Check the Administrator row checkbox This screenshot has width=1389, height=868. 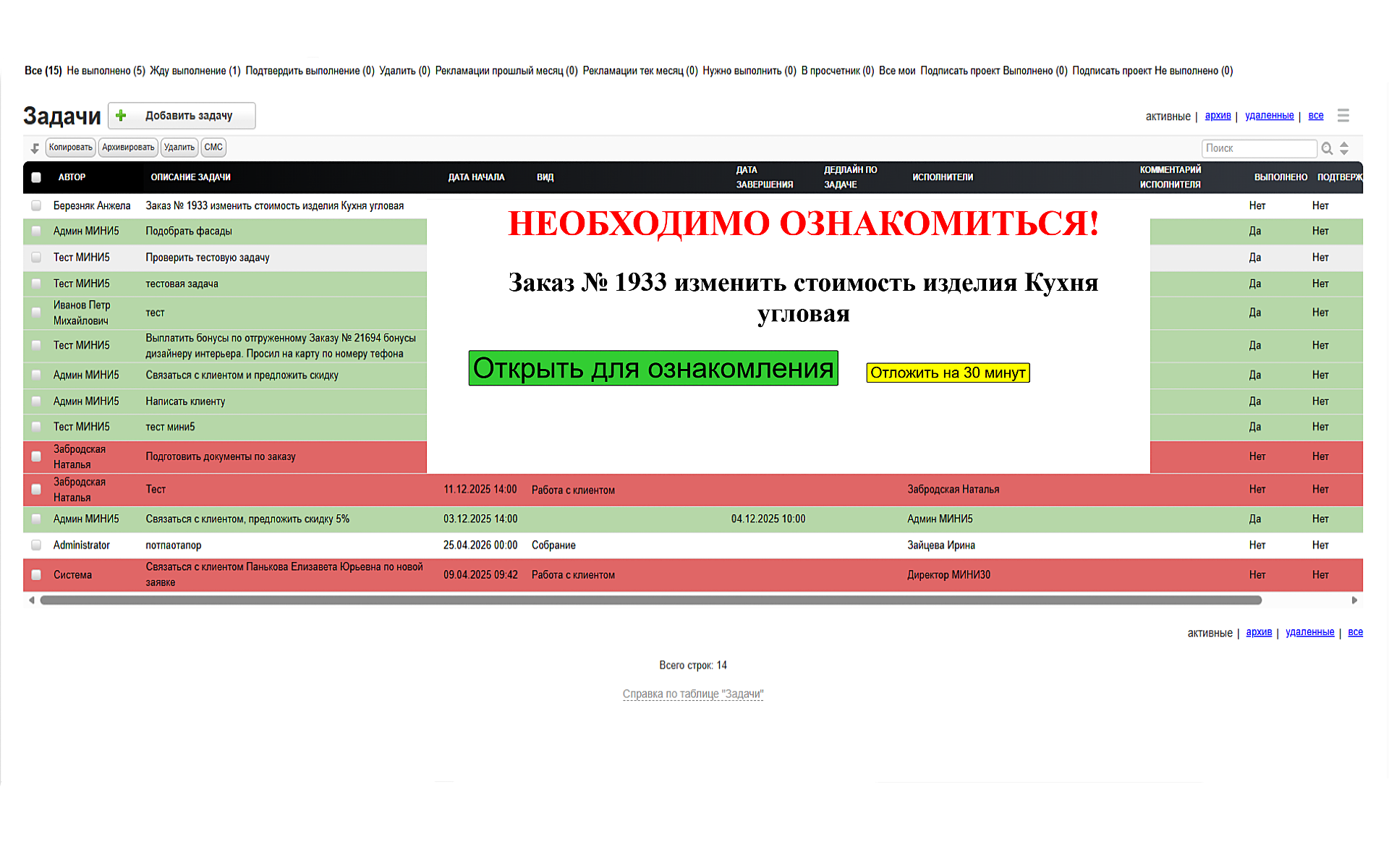point(36,545)
